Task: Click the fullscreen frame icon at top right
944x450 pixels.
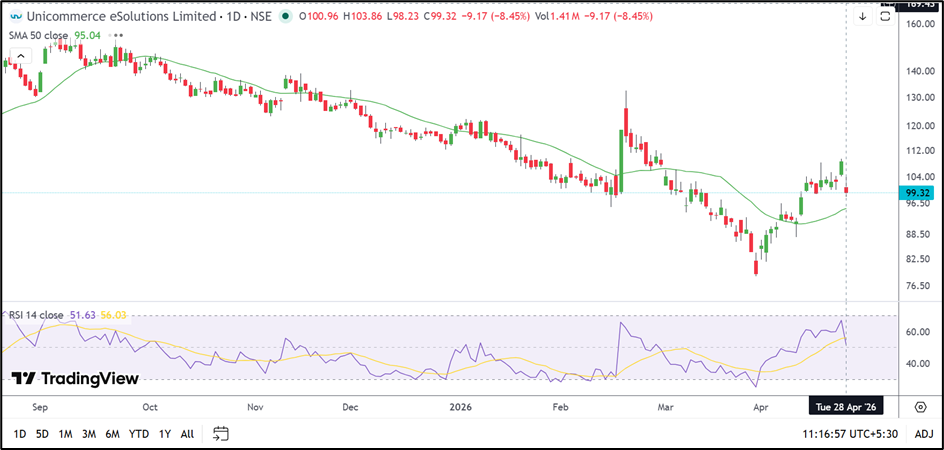Action: [x=884, y=16]
